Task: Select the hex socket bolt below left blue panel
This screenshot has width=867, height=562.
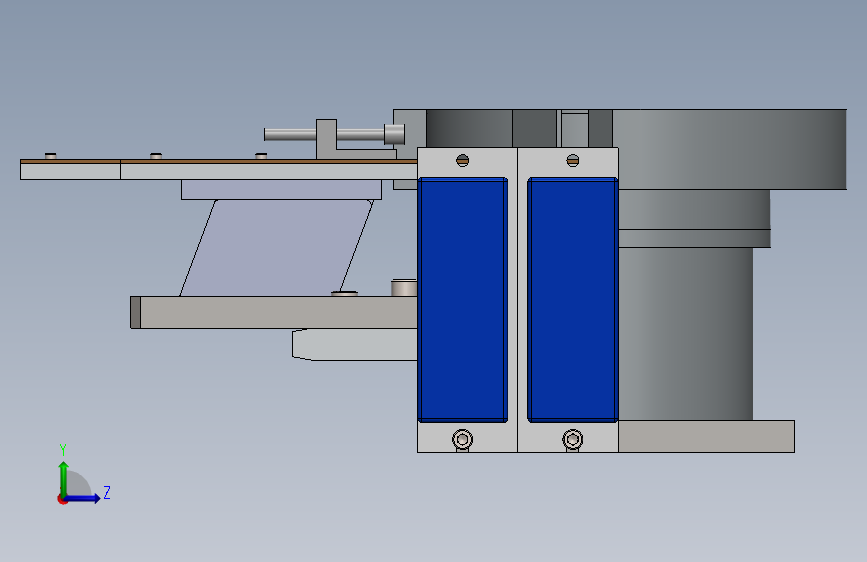Action: 462,440
